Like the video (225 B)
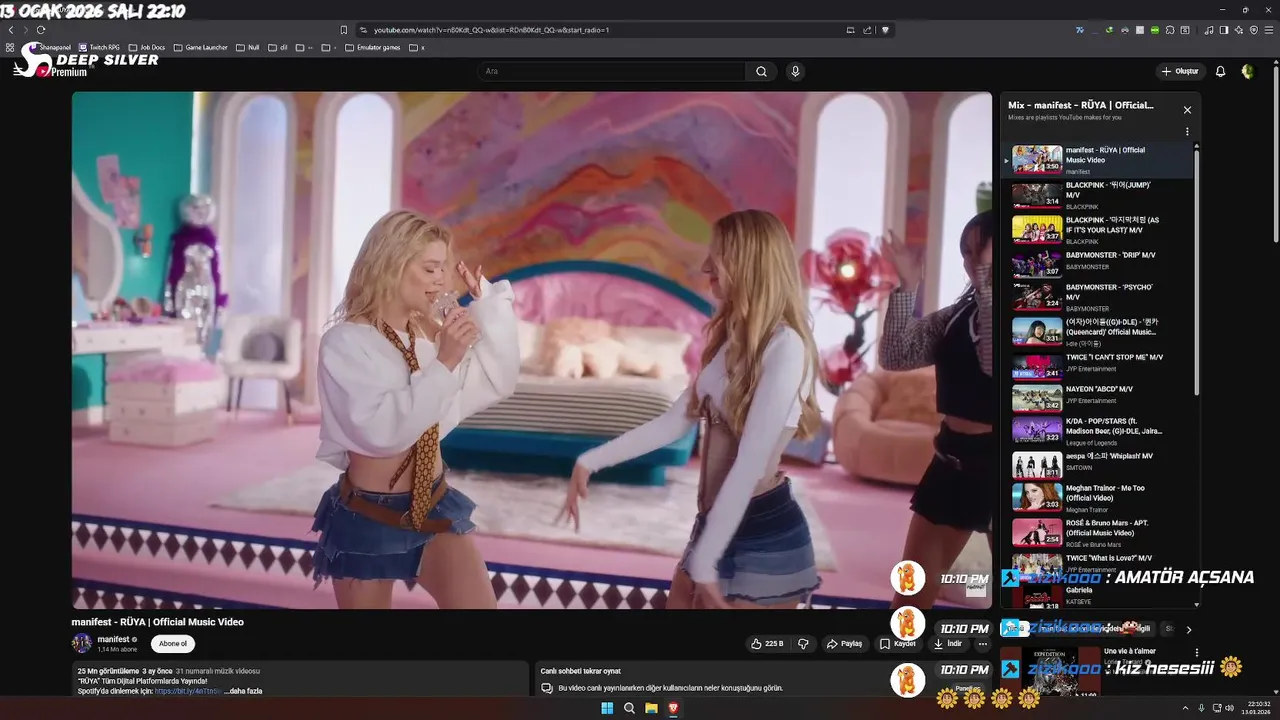The width and height of the screenshot is (1280, 720). pyautogui.click(x=767, y=644)
